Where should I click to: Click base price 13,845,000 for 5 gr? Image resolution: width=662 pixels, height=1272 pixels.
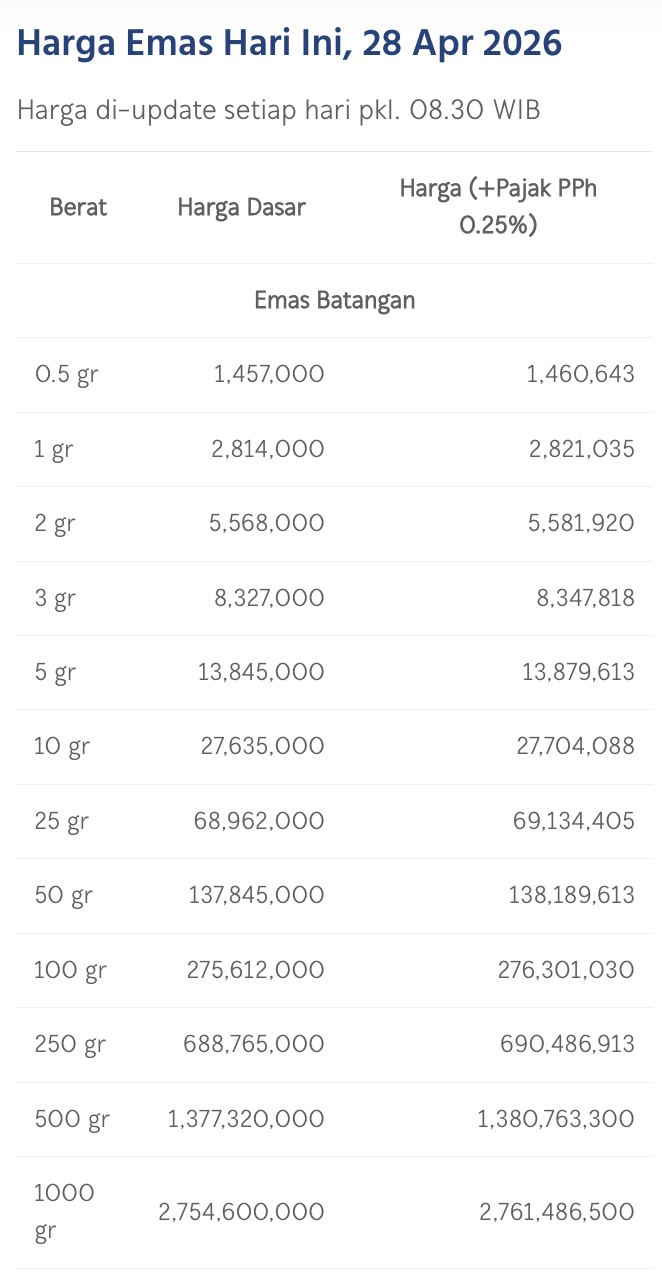coord(261,672)
